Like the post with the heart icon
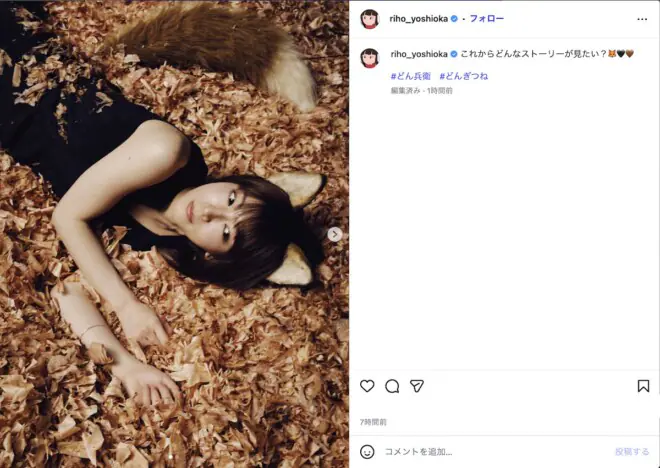 coord(367,386)
